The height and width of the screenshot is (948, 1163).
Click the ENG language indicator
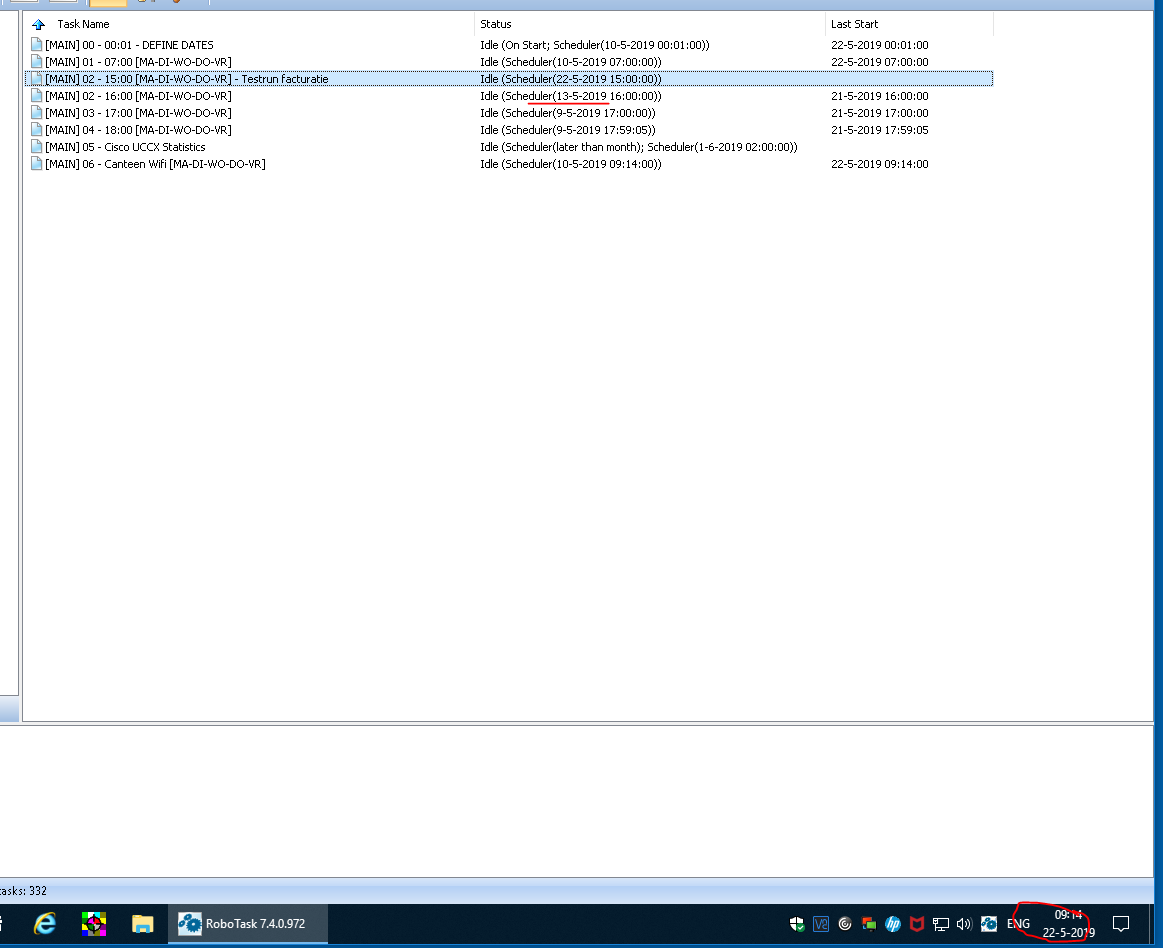click(x=1018, y=924)
